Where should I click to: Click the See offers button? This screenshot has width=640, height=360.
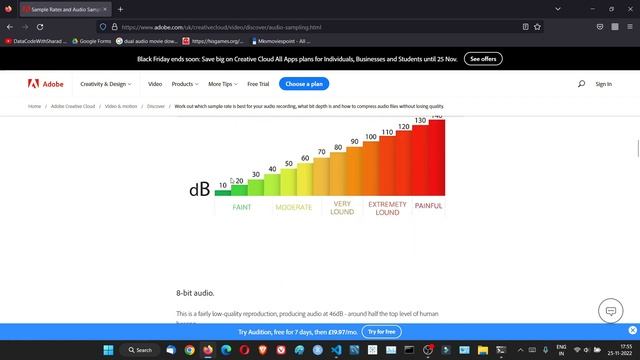483,59
